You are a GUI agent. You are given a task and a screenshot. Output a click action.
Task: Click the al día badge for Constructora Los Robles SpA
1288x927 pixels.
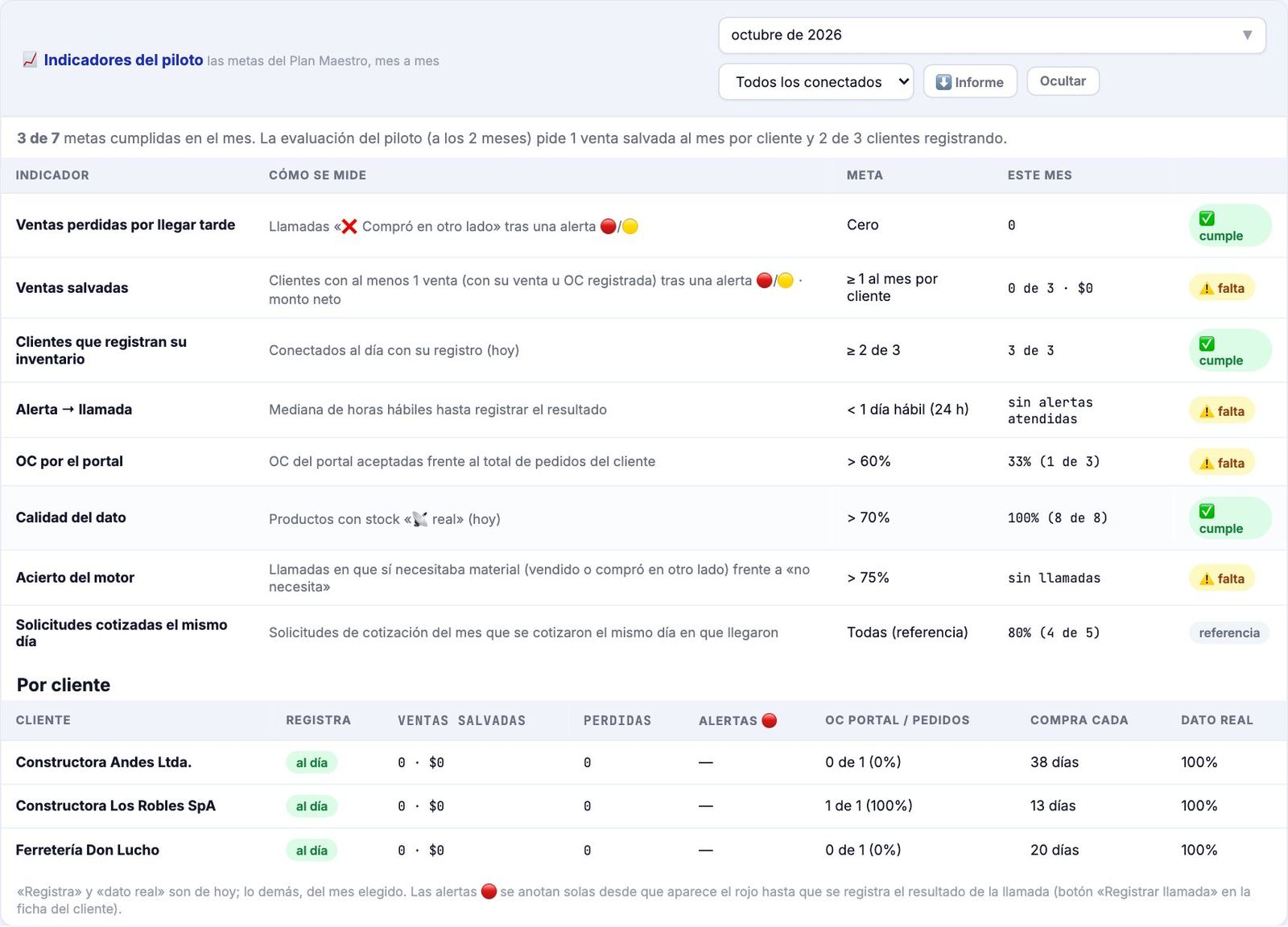tap(312, 806)
